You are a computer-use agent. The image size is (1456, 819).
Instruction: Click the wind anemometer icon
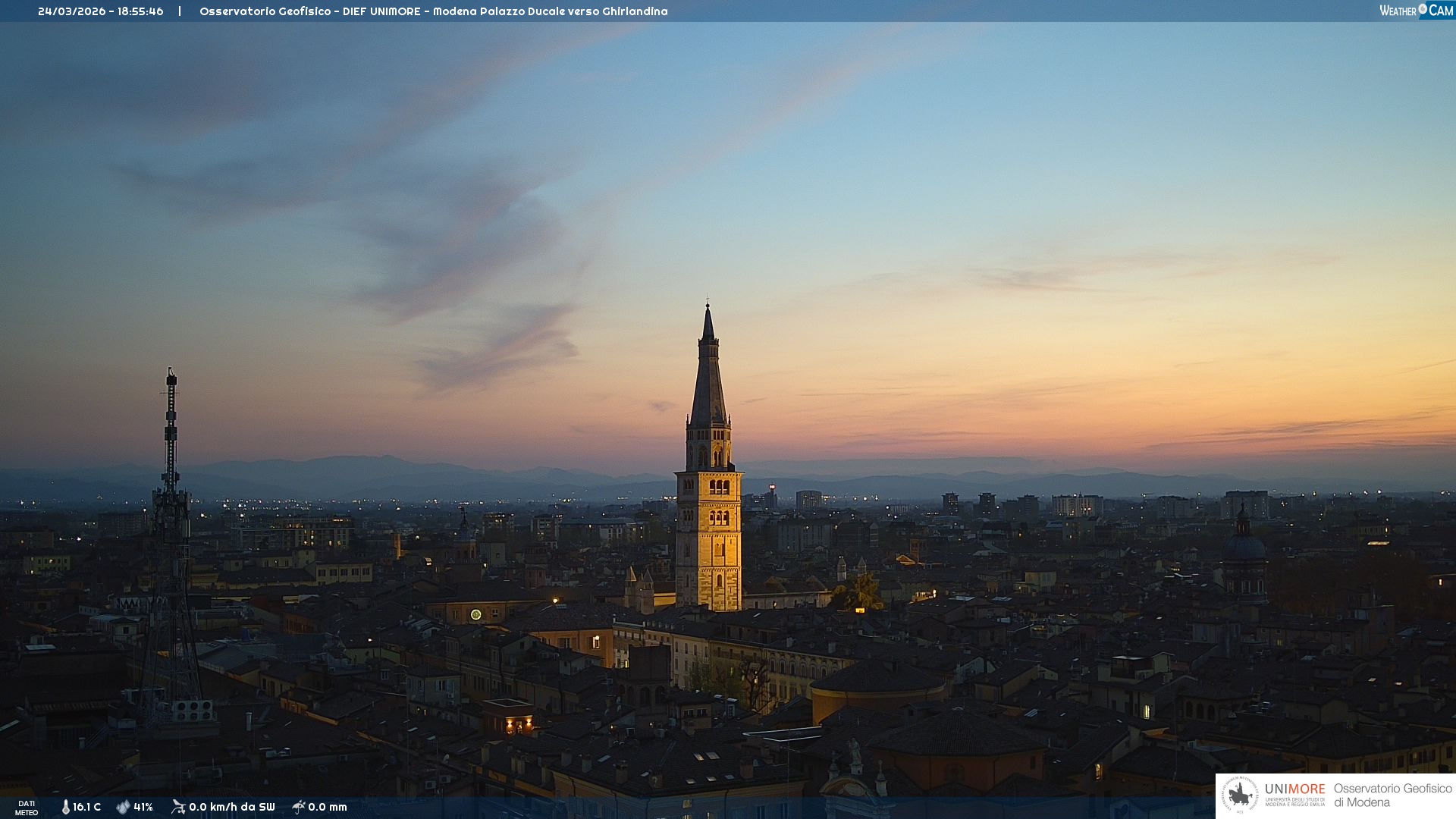click(x=178, y=807)
